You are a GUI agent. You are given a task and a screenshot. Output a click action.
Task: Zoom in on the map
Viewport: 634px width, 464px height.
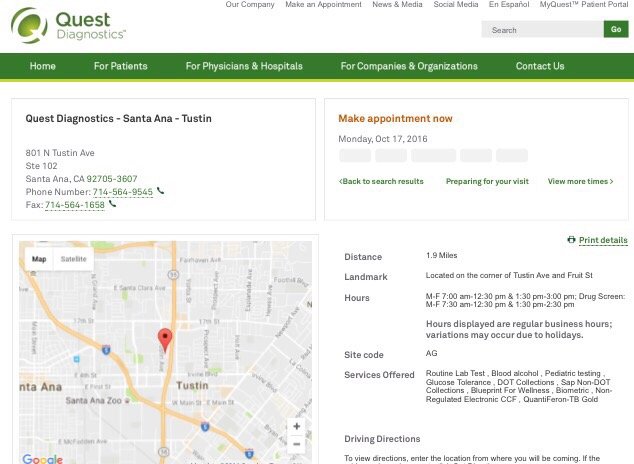296,426
